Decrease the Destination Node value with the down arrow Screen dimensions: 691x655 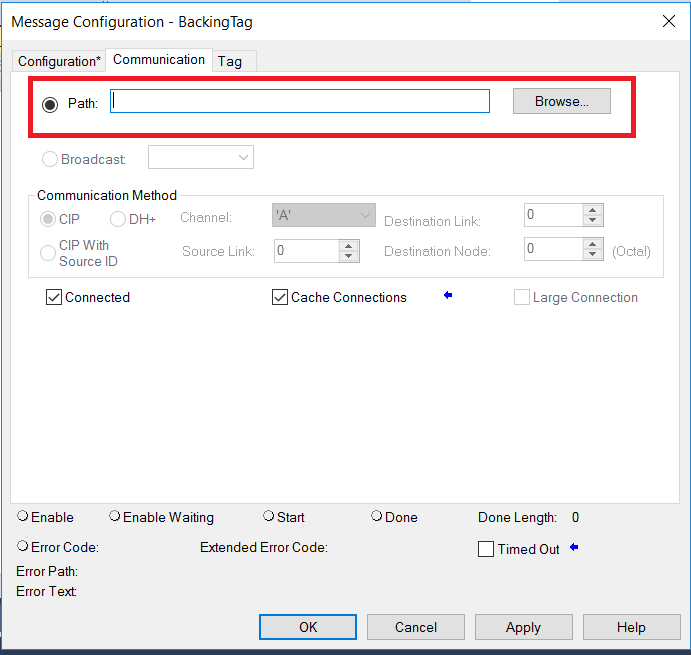(592, 254)
